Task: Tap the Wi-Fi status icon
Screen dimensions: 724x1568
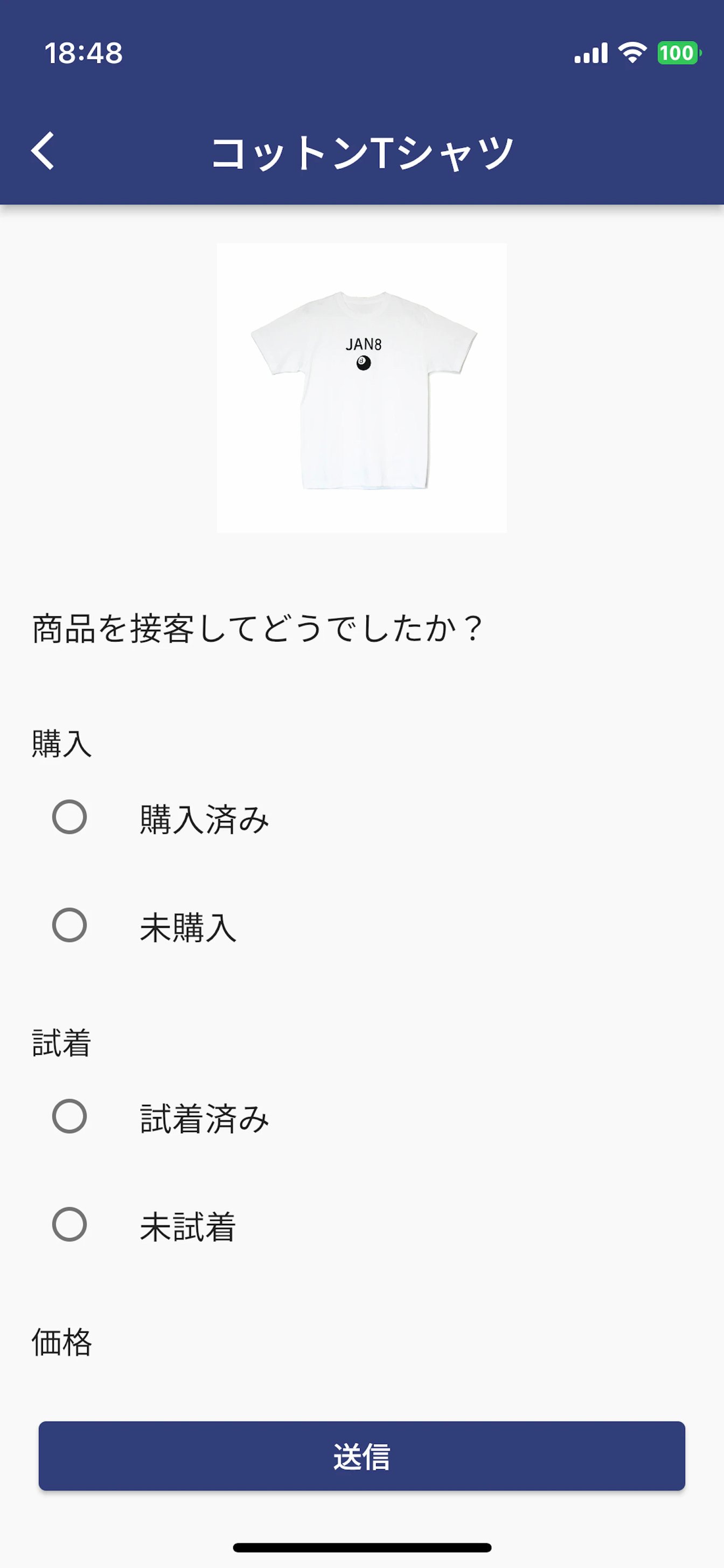Action: [x=632, y=53]
